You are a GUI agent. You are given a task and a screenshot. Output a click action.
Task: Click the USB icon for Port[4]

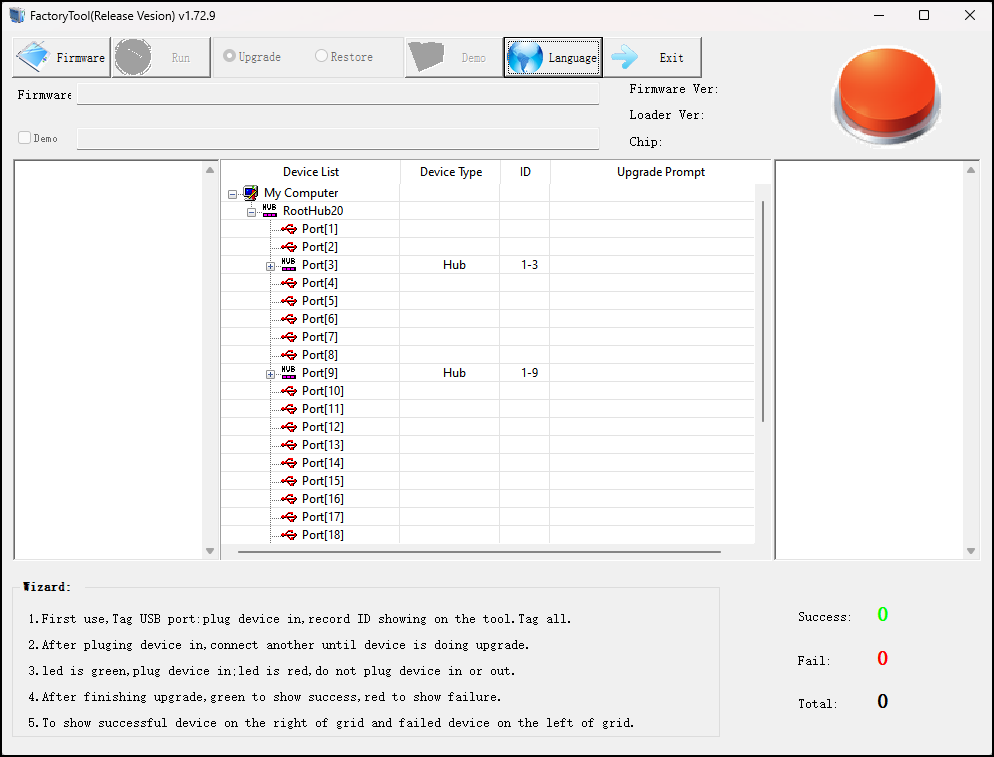(x=289, y=283)
